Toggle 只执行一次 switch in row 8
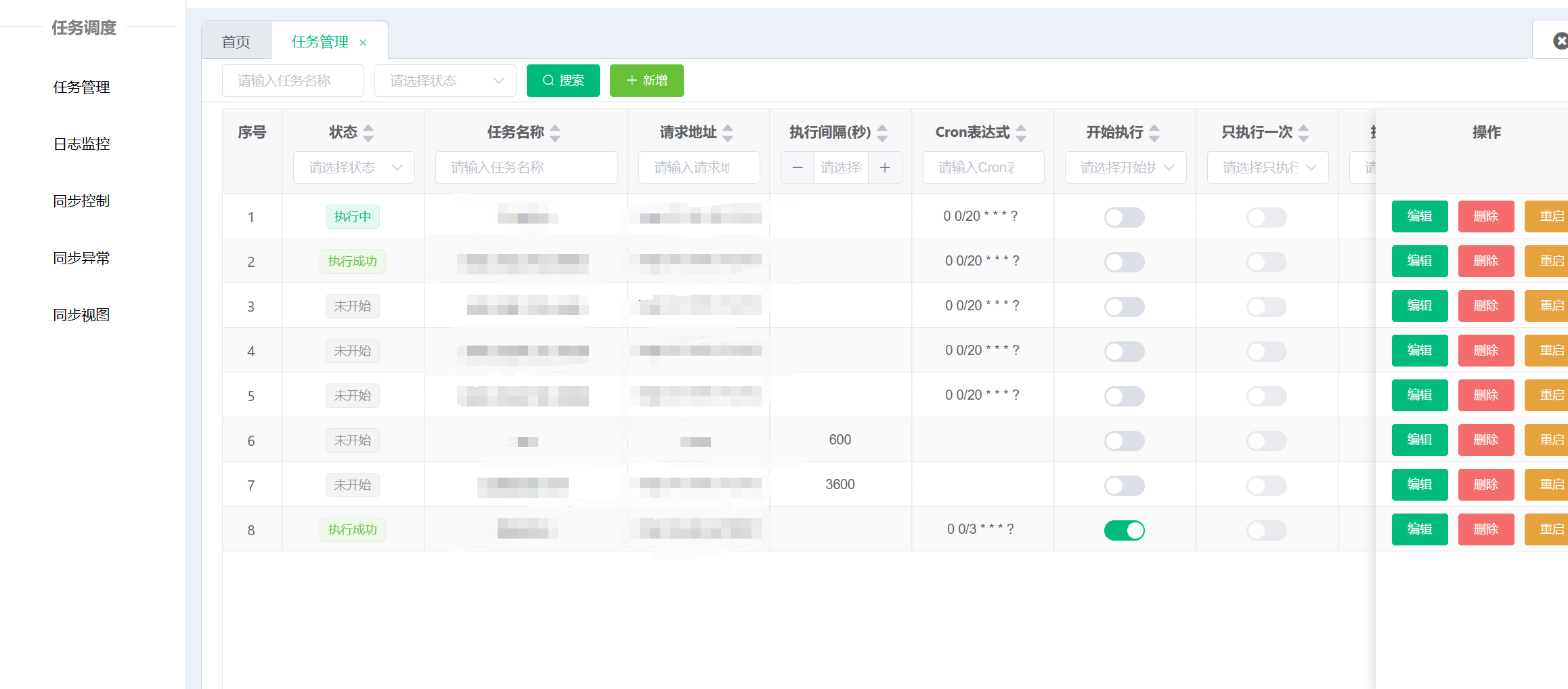 1267,530
